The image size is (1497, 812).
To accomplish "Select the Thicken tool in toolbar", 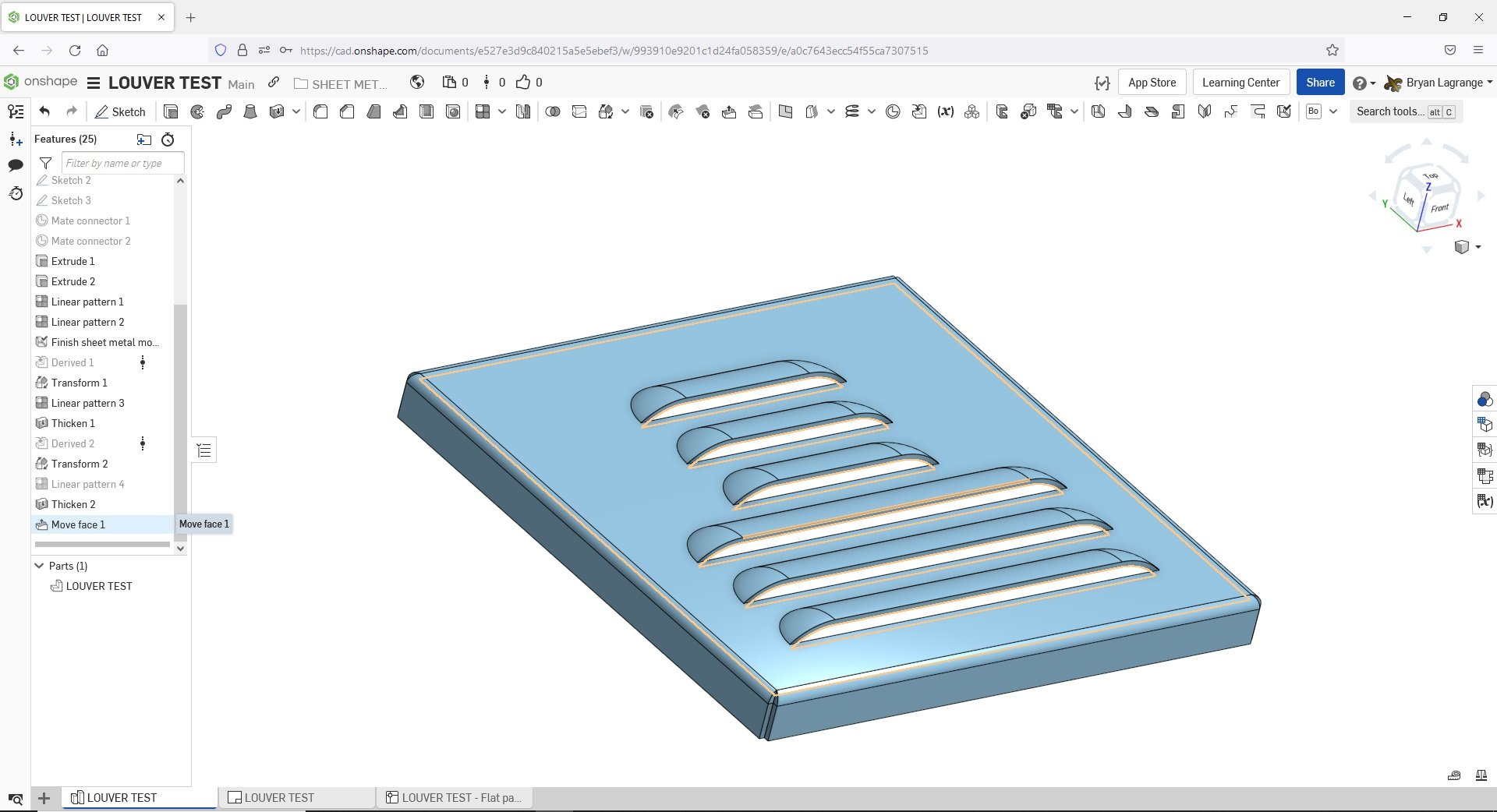I will [x=277, y=112].
